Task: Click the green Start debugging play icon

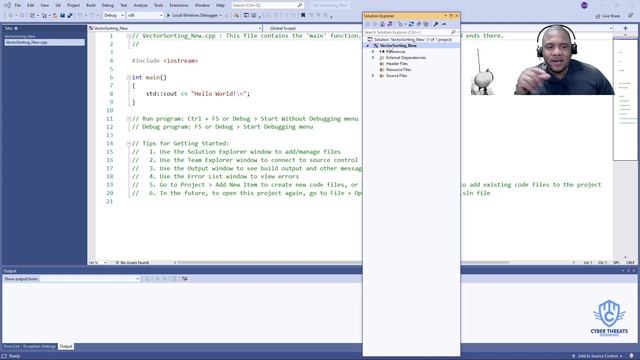Action: click(x=168, y=16)
